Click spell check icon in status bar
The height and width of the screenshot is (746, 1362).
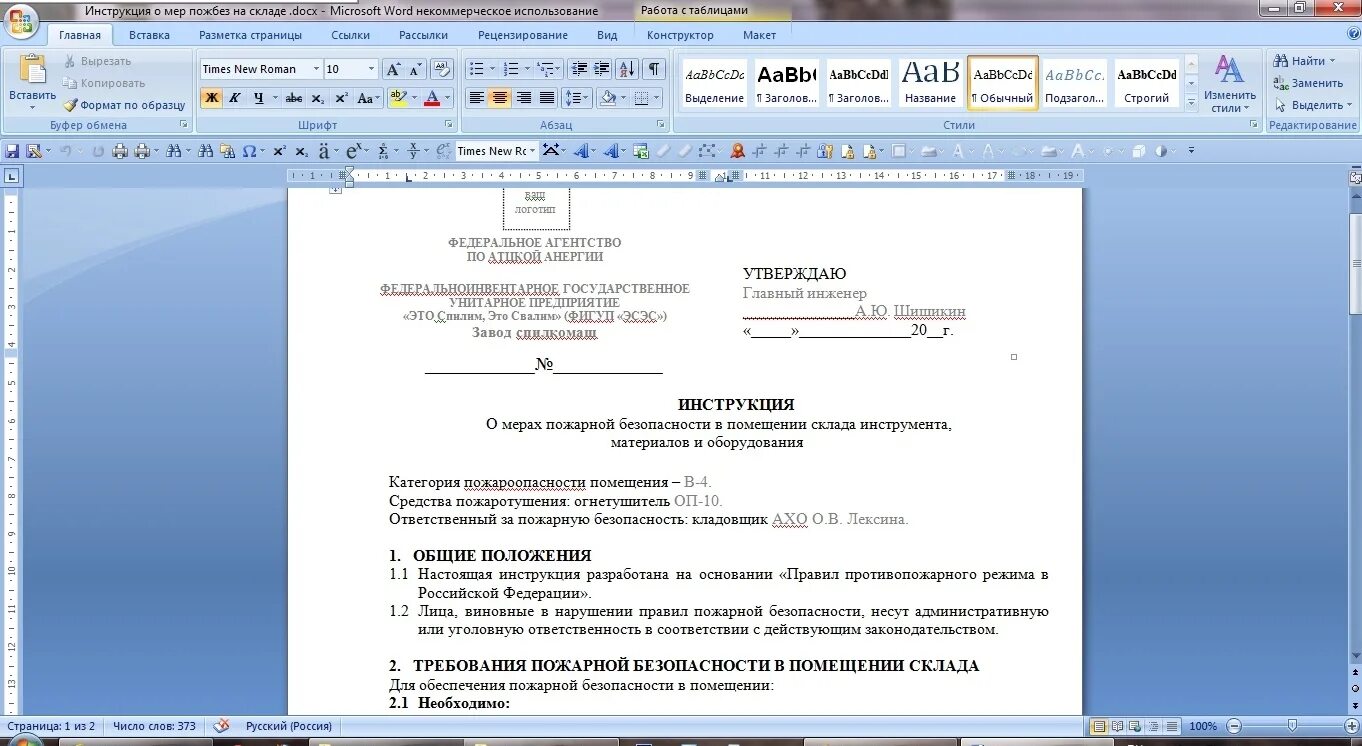point(221,726)
